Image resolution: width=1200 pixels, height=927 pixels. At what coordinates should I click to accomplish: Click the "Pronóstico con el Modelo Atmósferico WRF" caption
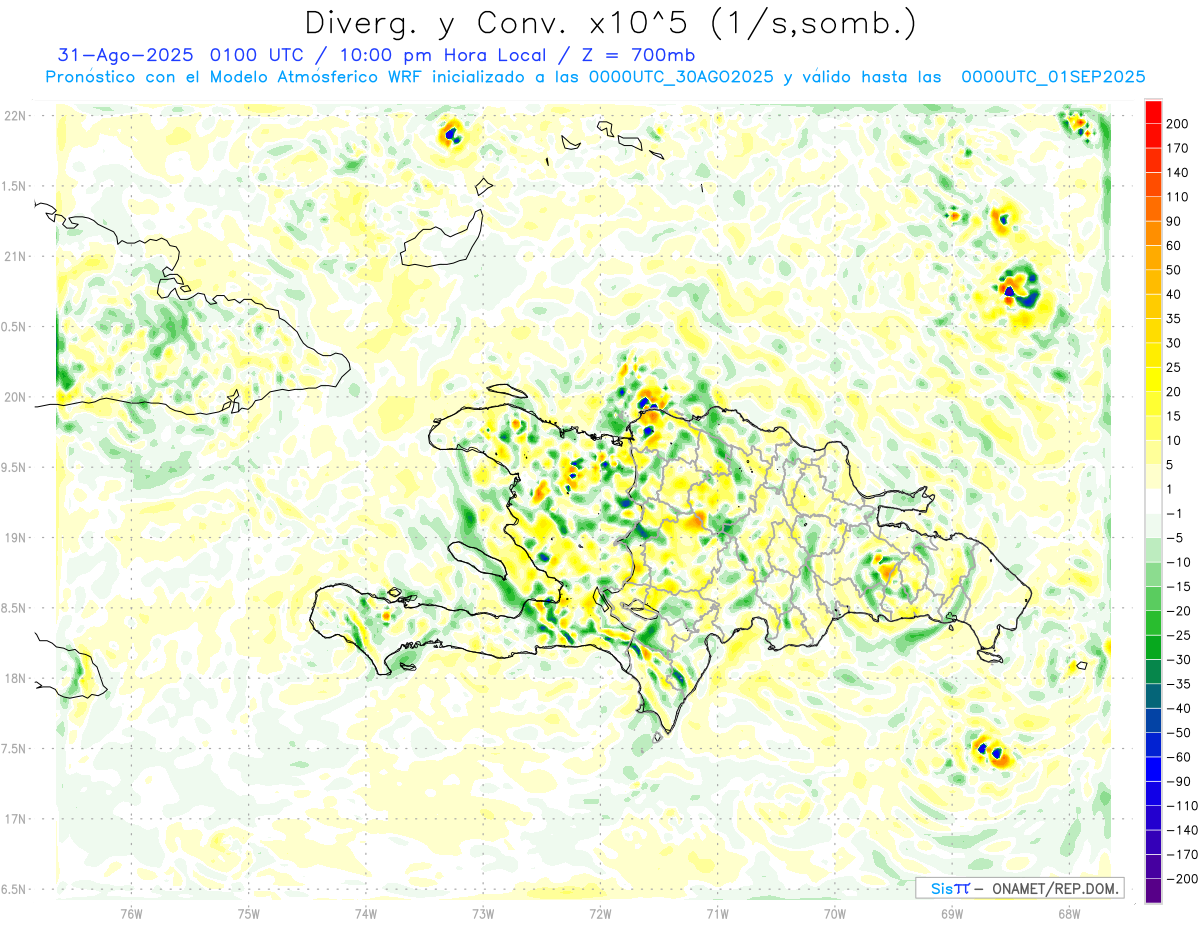tap(235, 77)
